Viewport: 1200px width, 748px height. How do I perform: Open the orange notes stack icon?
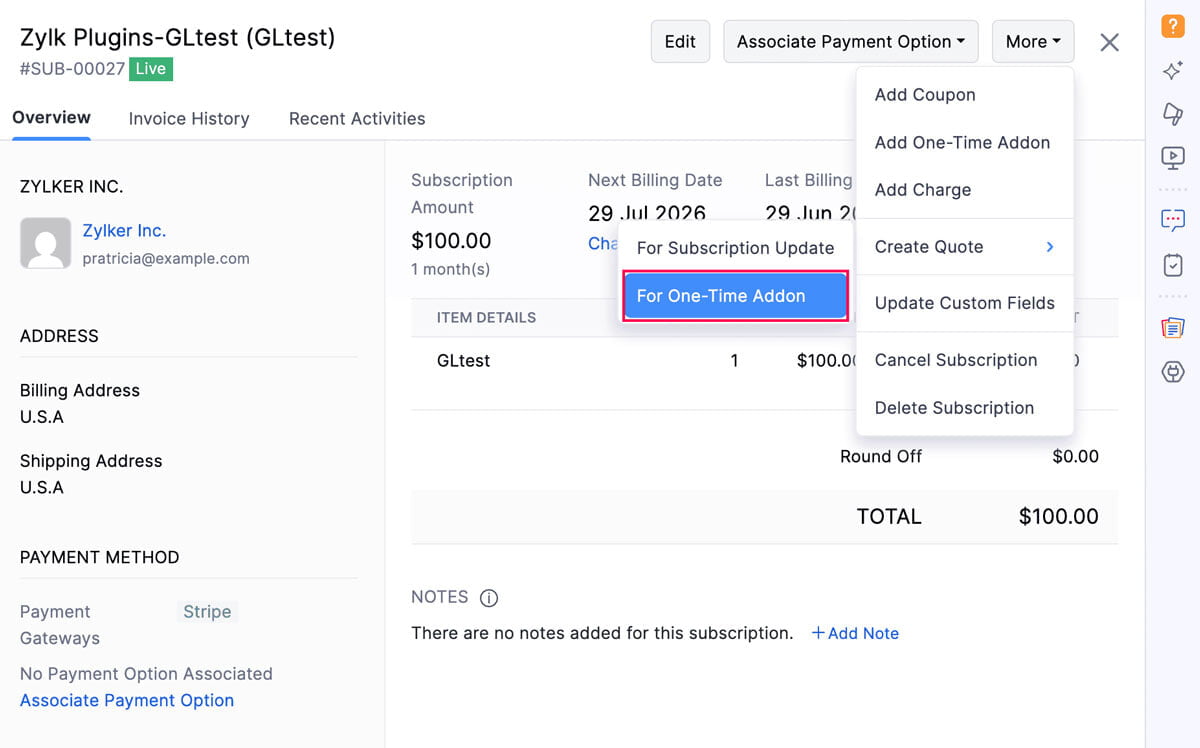coord(1173,327)
